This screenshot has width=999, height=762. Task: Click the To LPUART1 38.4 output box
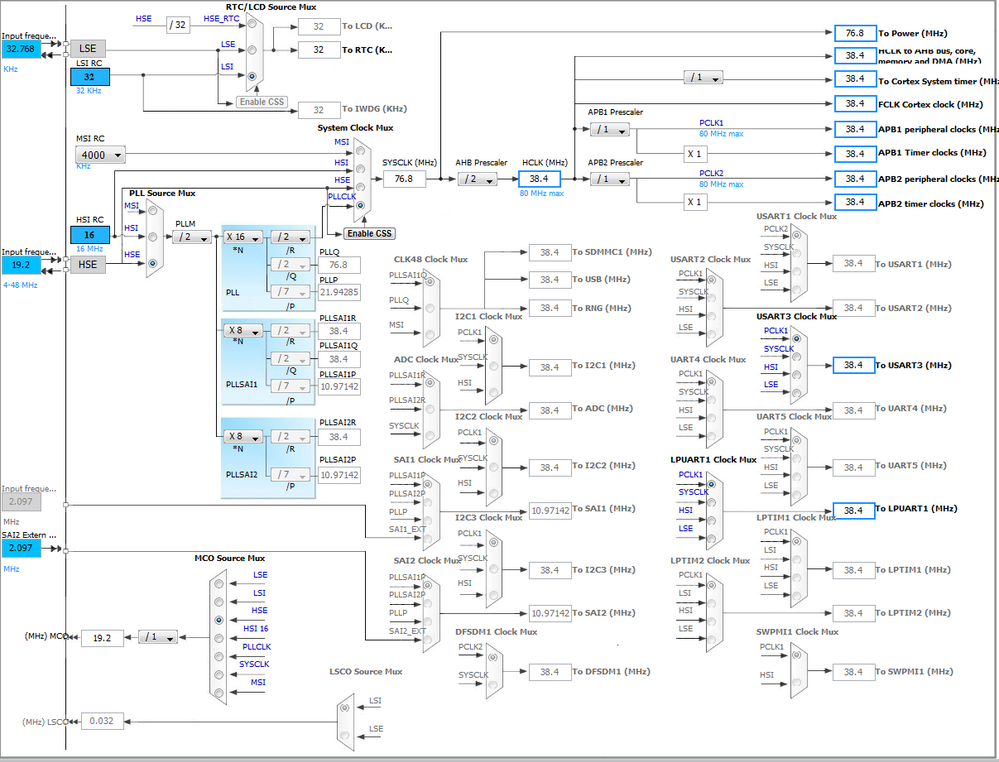point(854,510)
